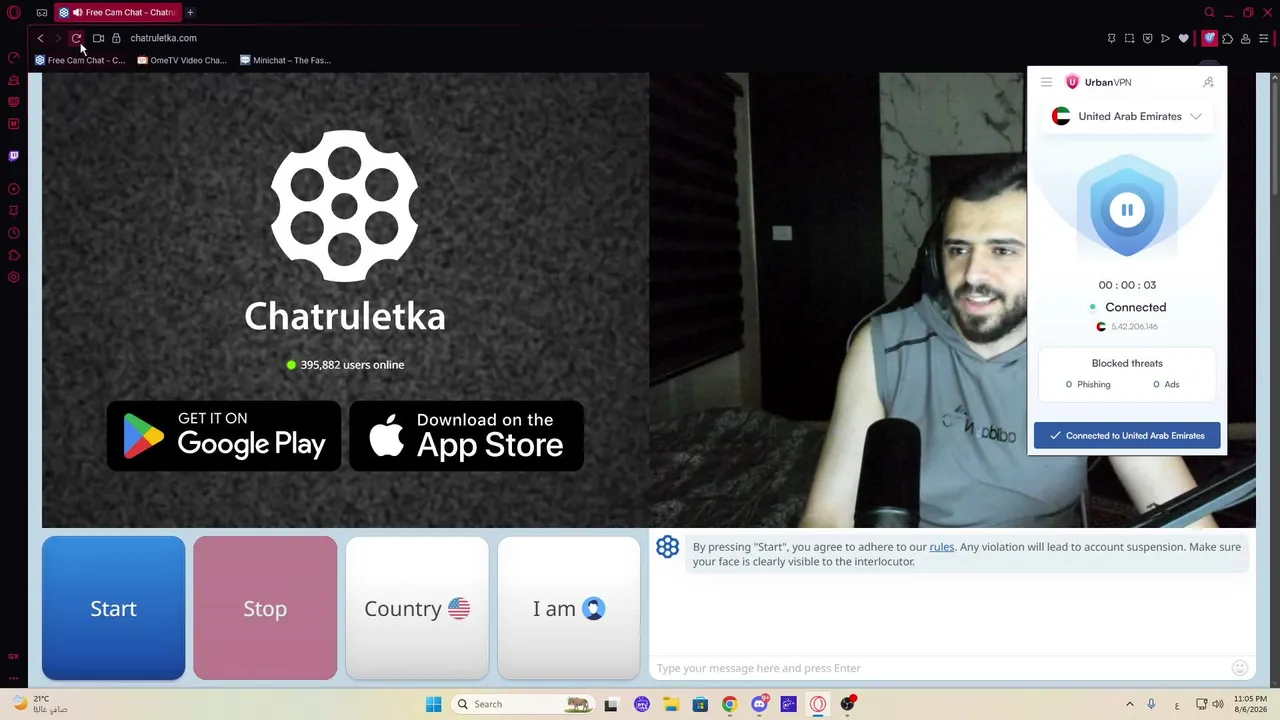View site security lock info
1280x720 pixels.
pyautogui.click(x=116, y=38)
